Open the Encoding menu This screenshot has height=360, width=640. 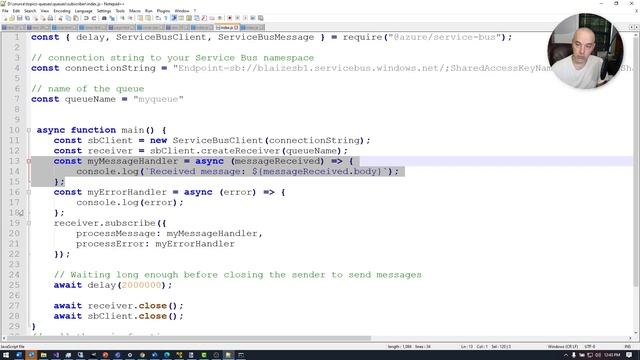[x=62, y=11]
